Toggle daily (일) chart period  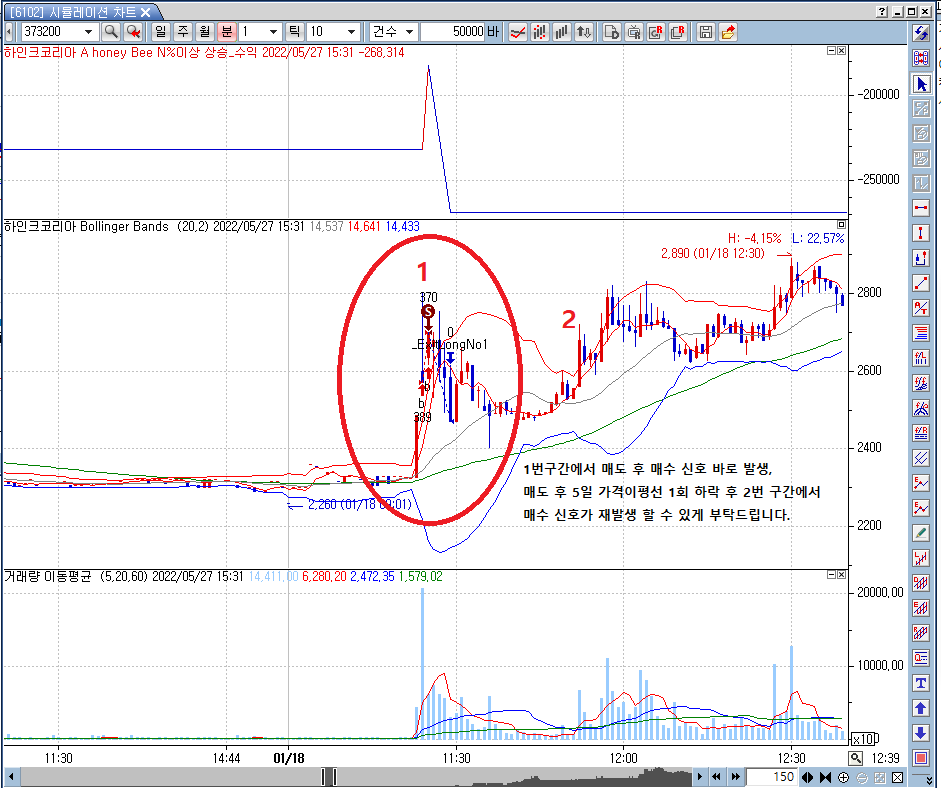pyautogui.click(x=160, y=32)
